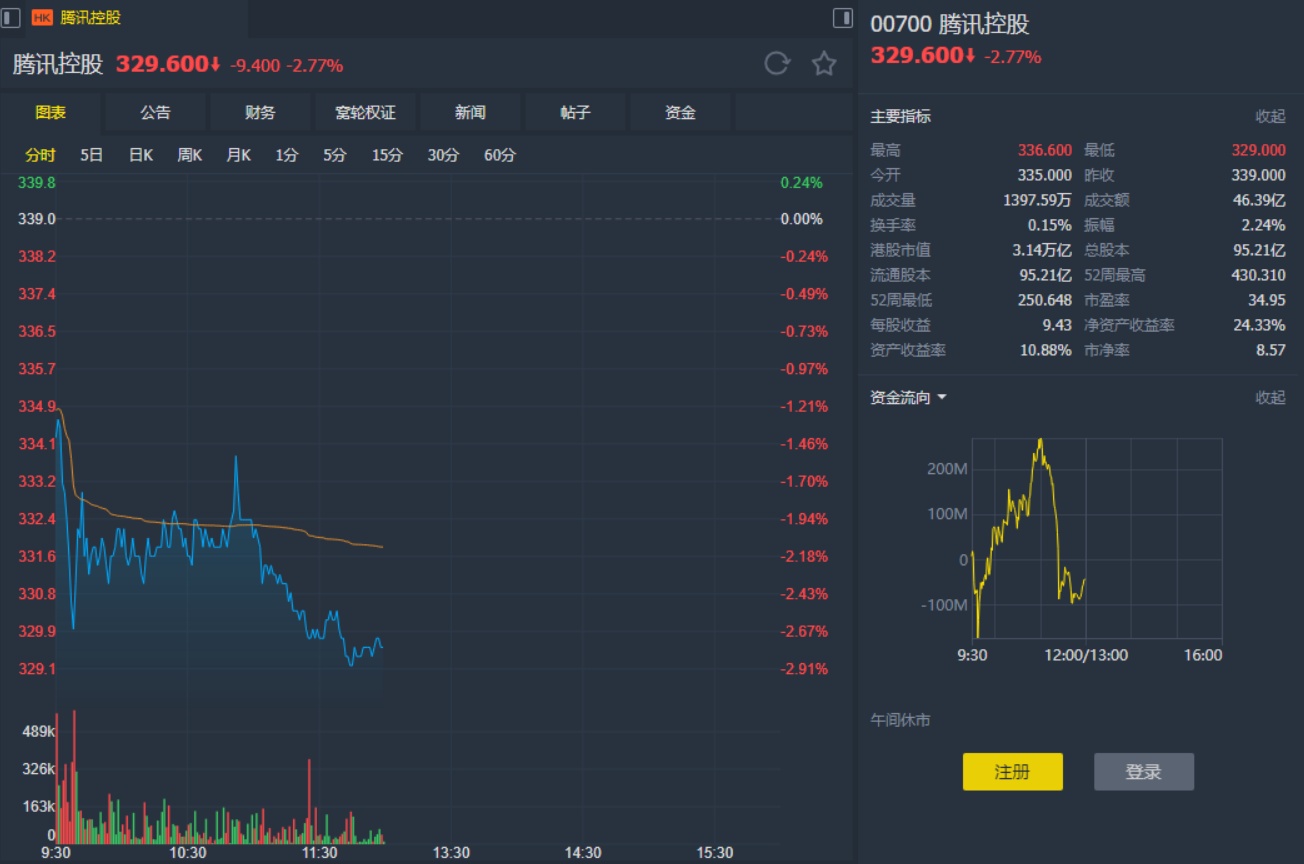This screenshot has height=864, width=1304.
Task: Click the 市盈率 value 34.95
Action: click(x=1267, y=300)
